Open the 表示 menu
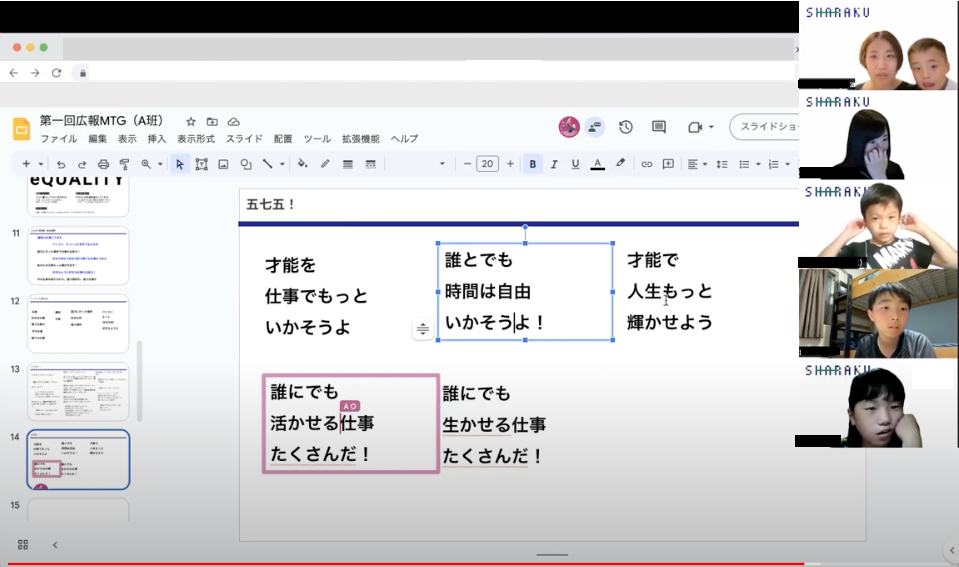The image size is (959, 567). [127, 139]
